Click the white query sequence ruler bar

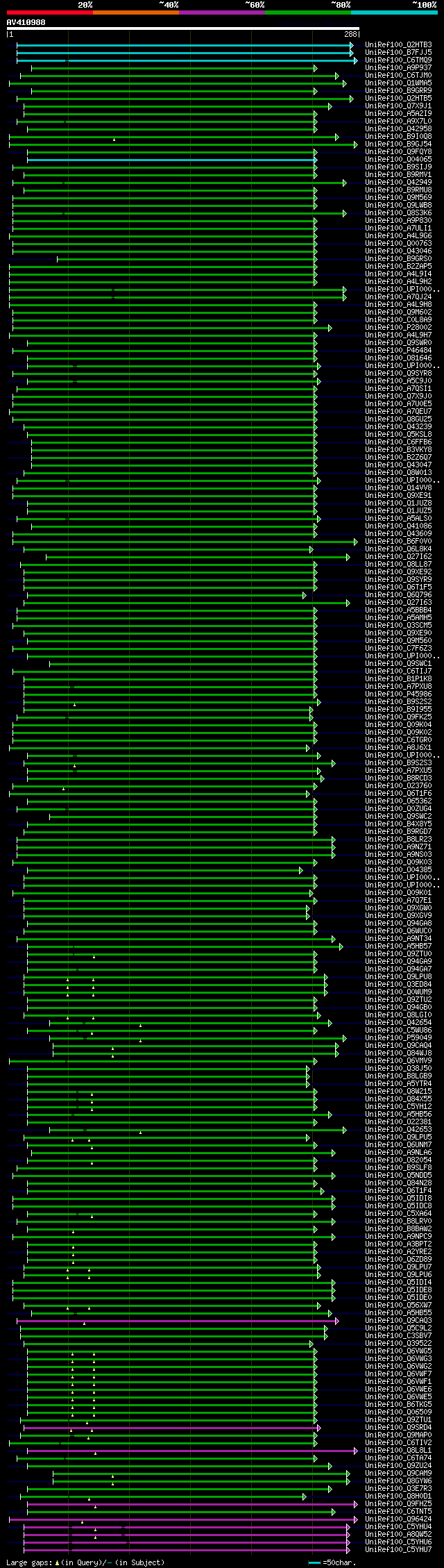[x=182, y=28]
